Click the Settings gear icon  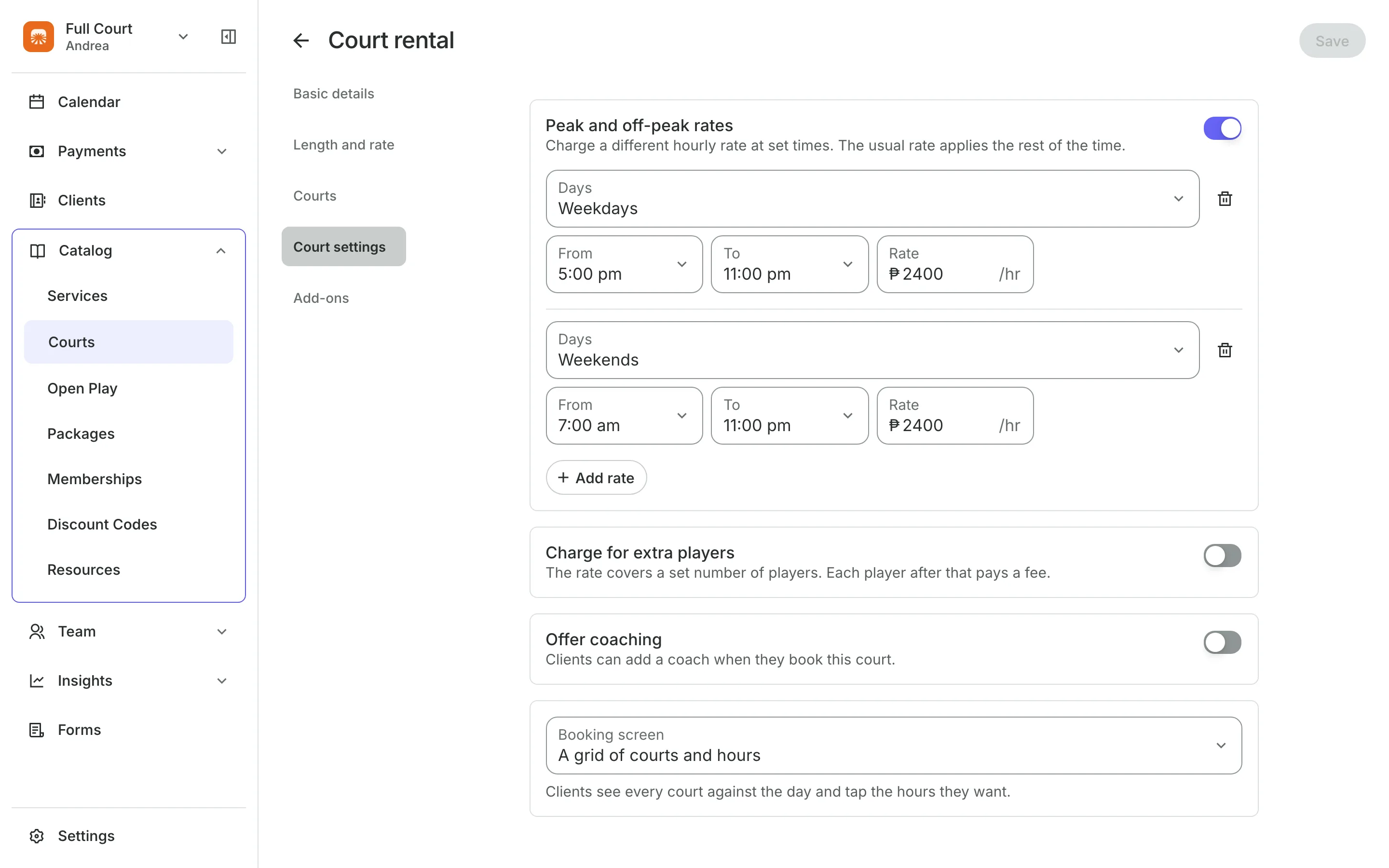(x=37, y=836)
